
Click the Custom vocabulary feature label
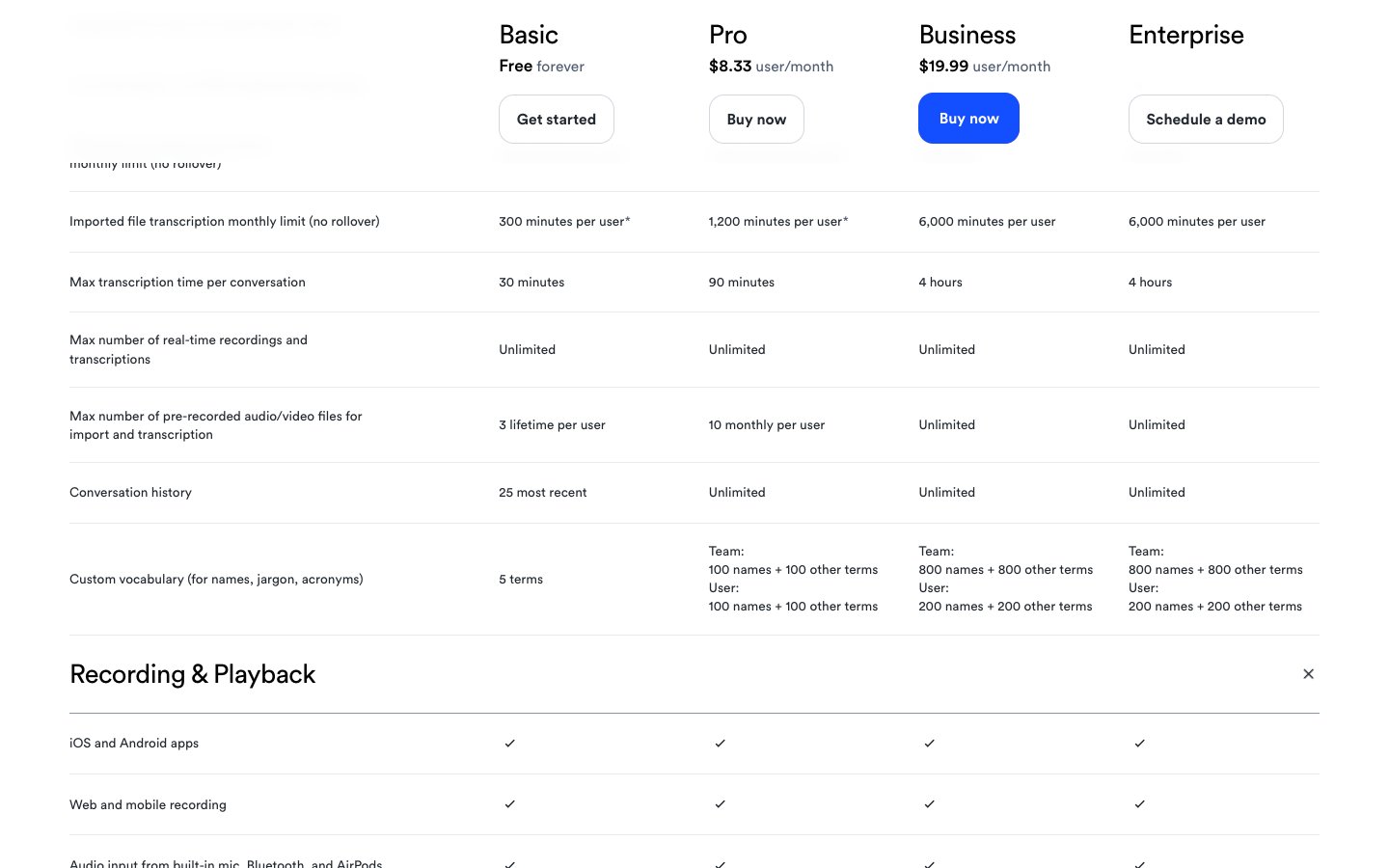click(216, 580)
